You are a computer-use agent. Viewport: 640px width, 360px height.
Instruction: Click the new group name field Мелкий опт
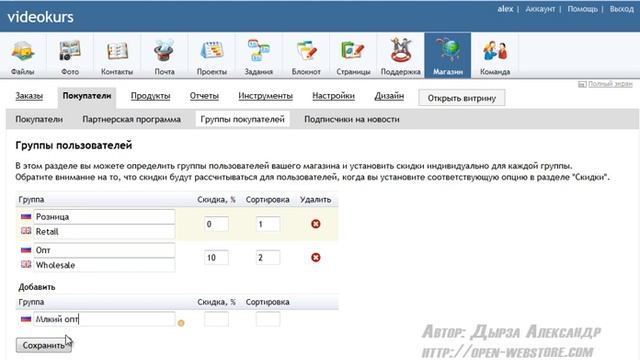click(x=104, y=319)
